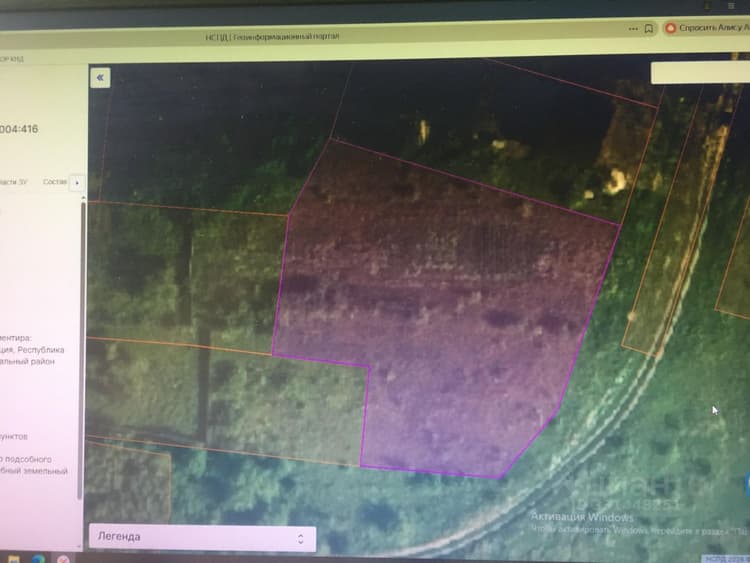The height and width of the screenshot is (563, 750).
Task: Collapse the info panel with the double-chevron button
Action: [100, 77]
